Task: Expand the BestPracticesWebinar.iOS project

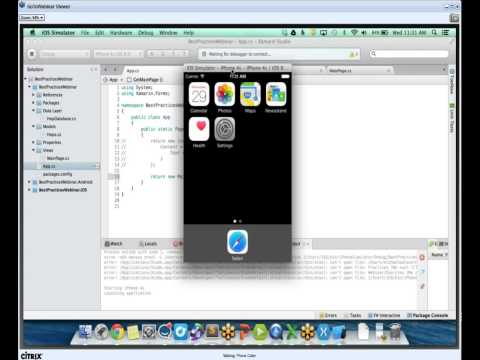Action: pyautogui.click(x=29, y=190)
